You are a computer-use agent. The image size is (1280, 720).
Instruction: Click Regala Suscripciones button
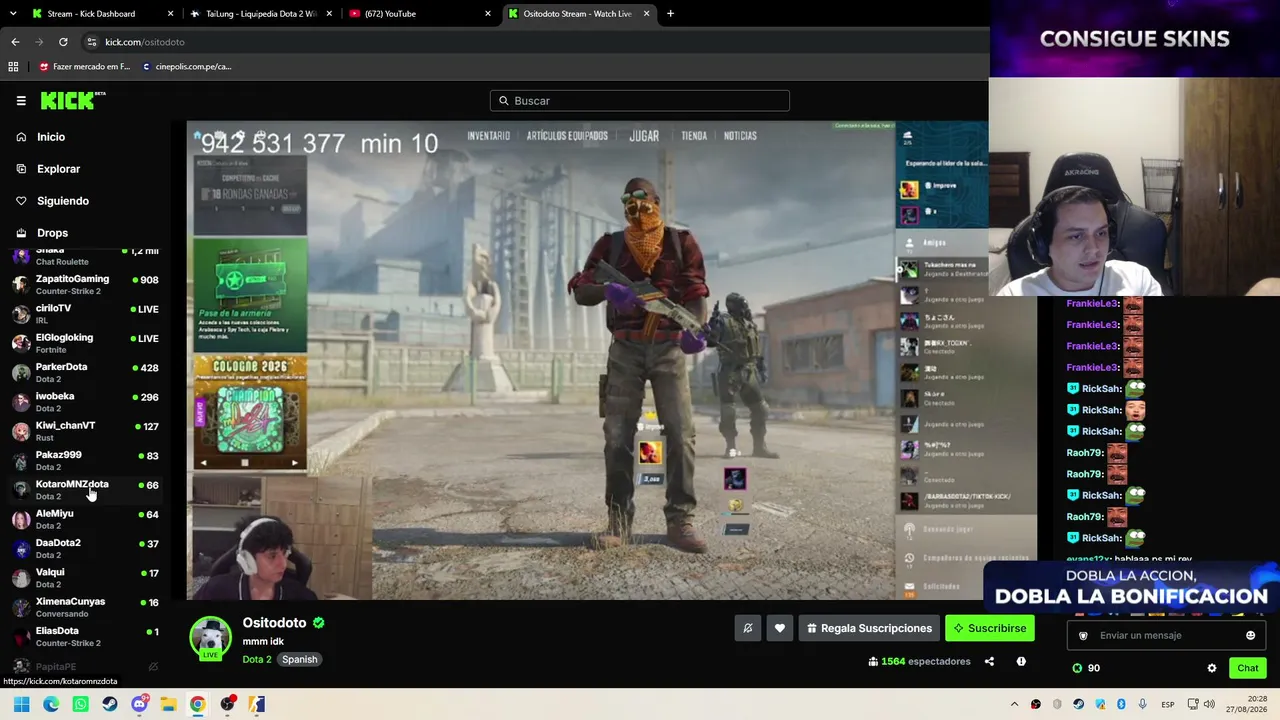(x=870, y=628)
